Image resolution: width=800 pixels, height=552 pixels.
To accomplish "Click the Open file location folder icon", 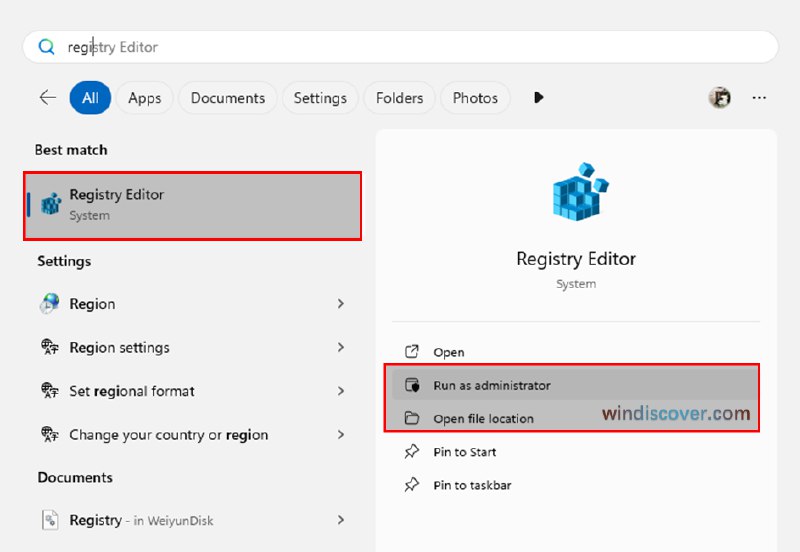I will pos(411,418).
